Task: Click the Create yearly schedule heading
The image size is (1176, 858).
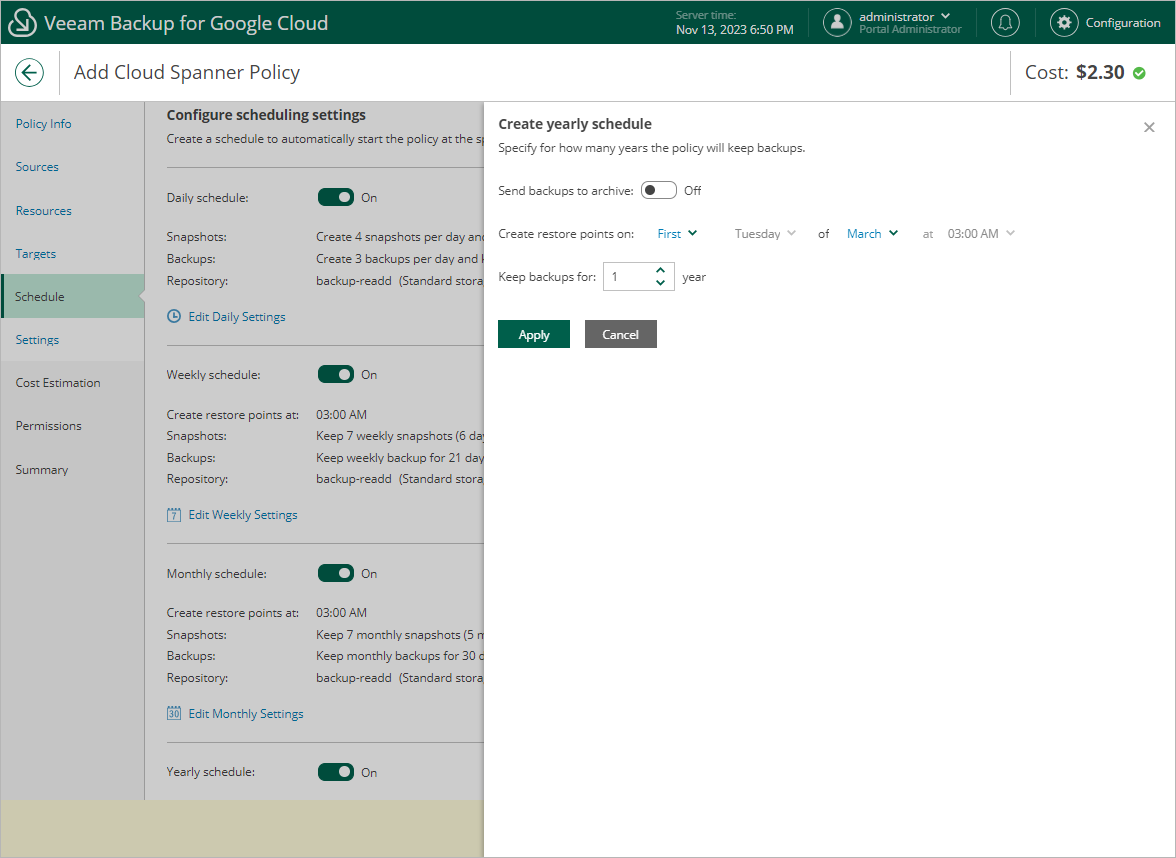Action: point(575,124)
